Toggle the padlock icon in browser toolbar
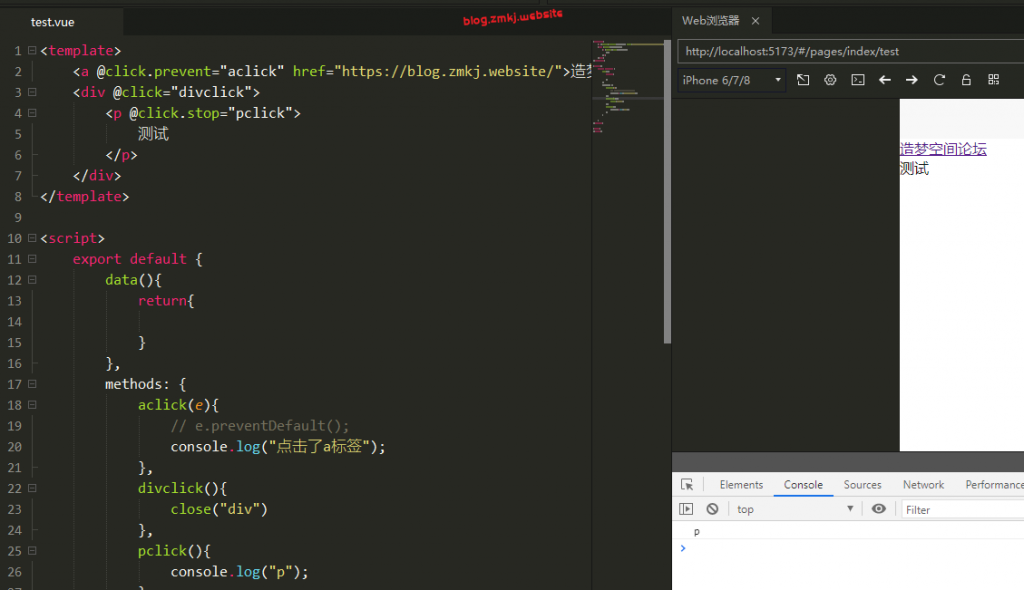Screen dimensions: 1024x590 [x=966, y=80]
